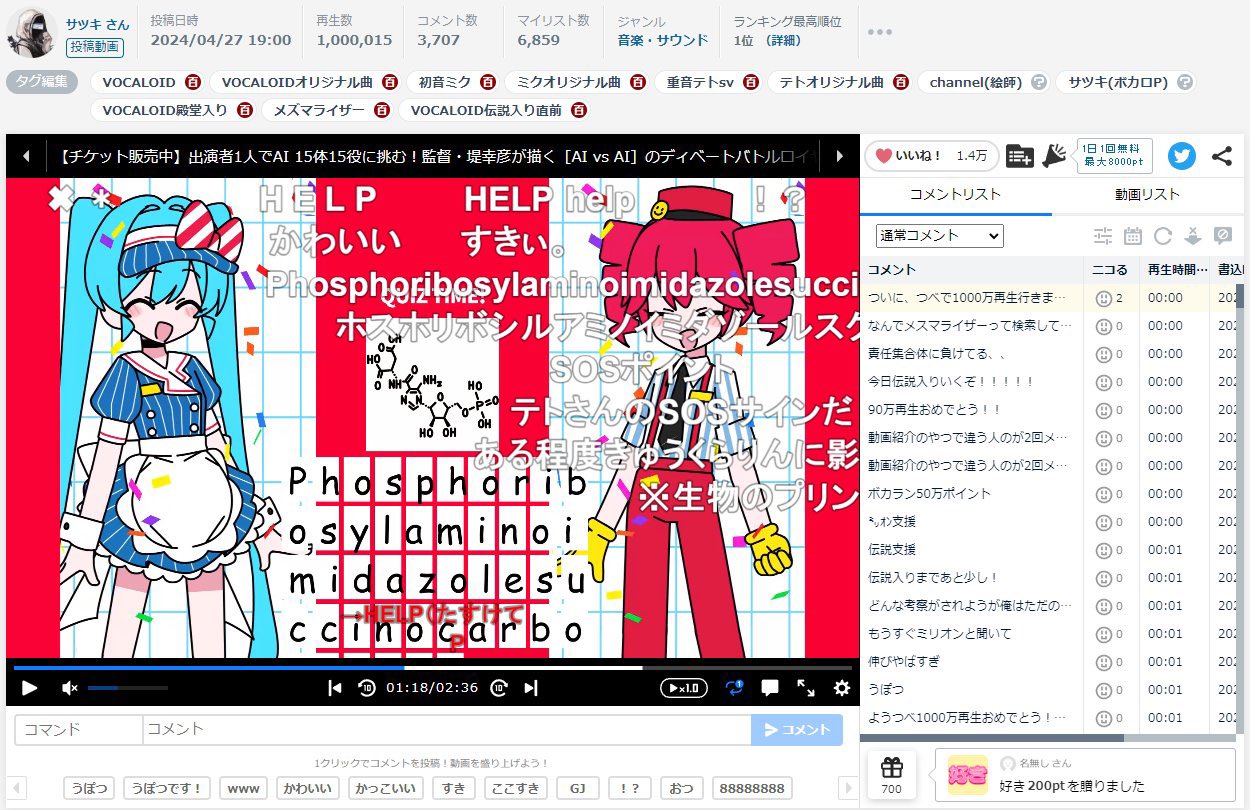1250x810 pixels.
Task: Open the 音楽・サウンド genre link
Action: pos(663,40)
